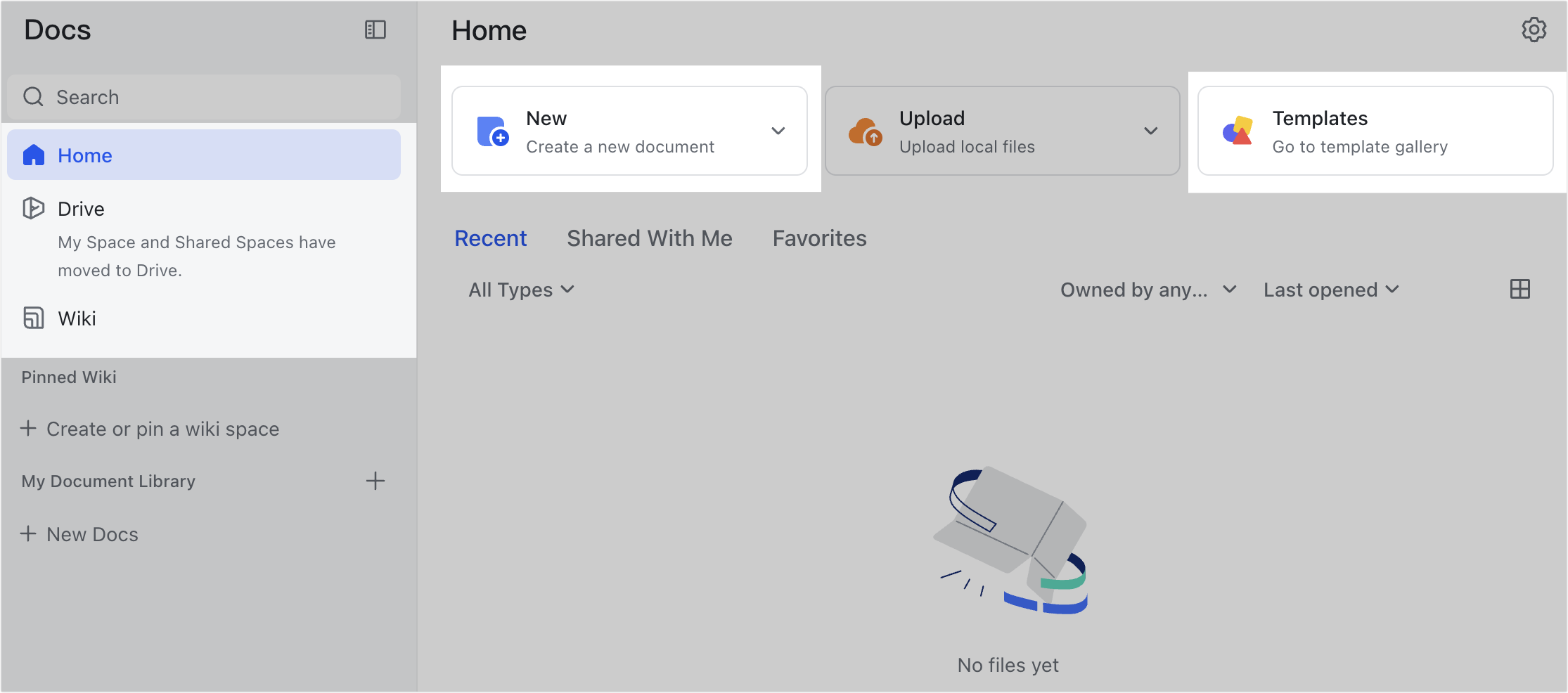The image size is (1568, 693).
Task: Switch to the Favorites tab
Action: pos(818,238)
